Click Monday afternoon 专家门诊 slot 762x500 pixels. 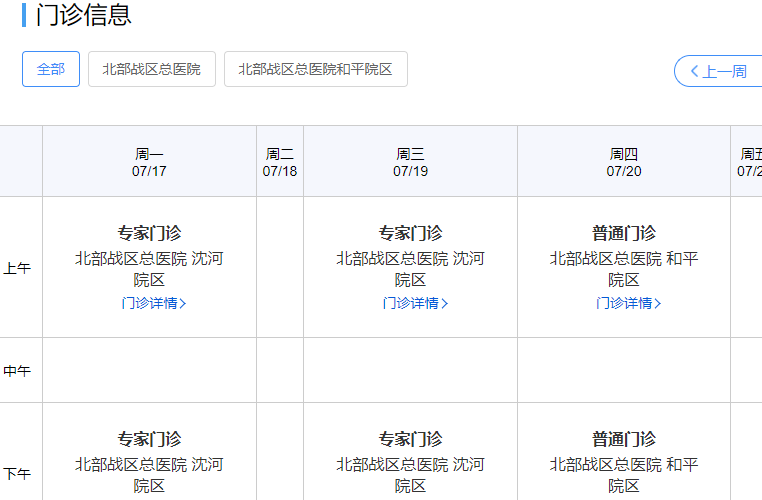149,439
